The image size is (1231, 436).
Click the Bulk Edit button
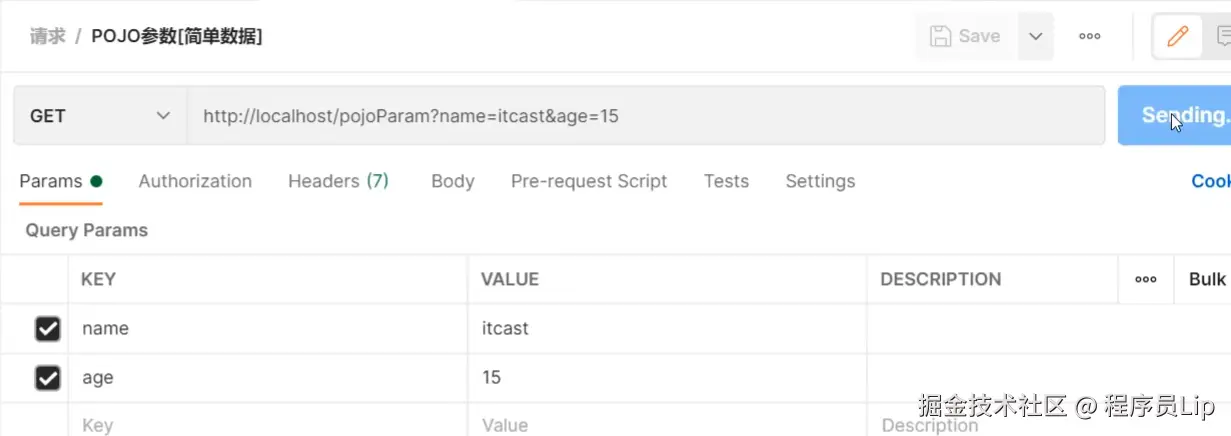pyautogui.click(x=1207, y=280)
